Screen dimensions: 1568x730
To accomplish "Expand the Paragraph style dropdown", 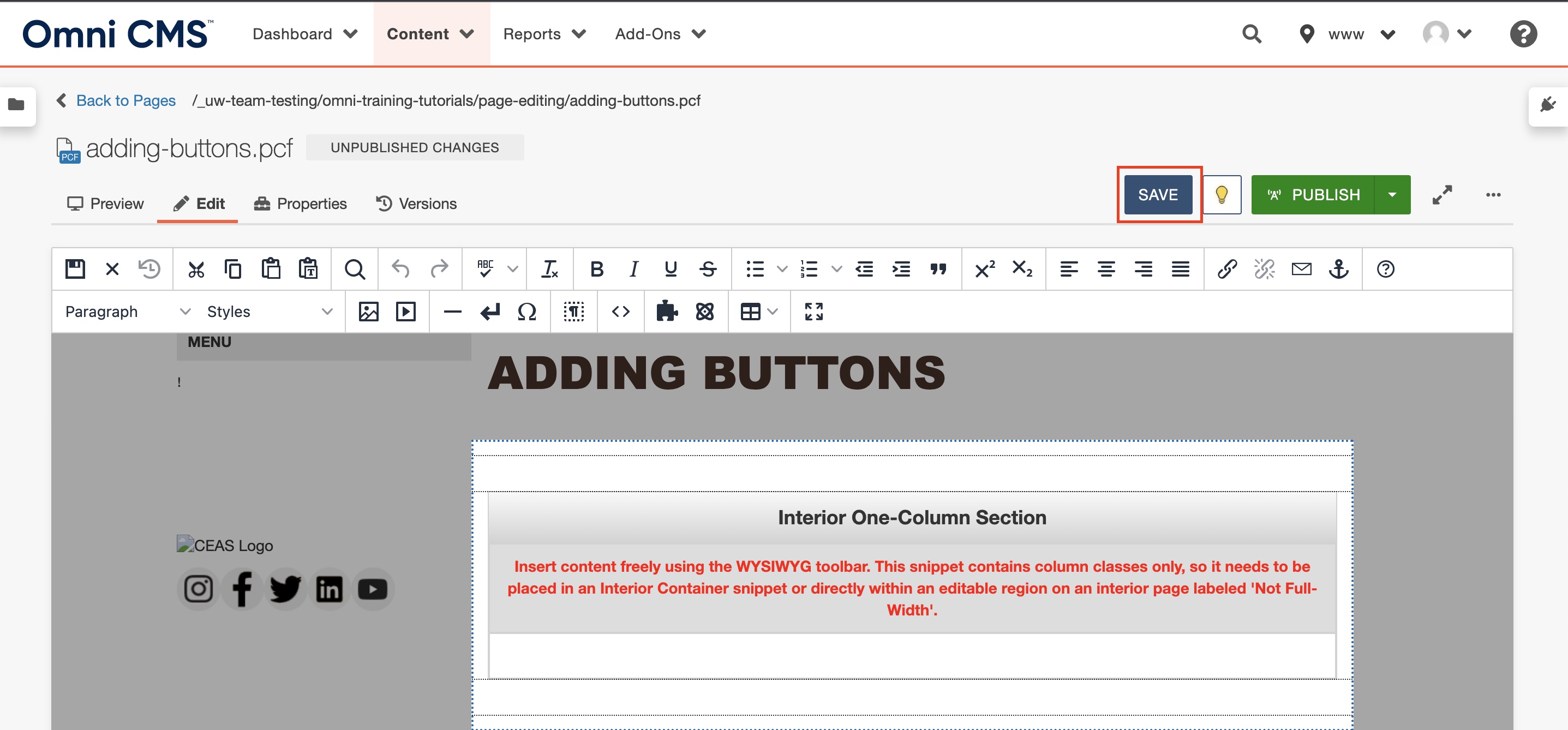I will pyautogui.click(x=125, y=311).
